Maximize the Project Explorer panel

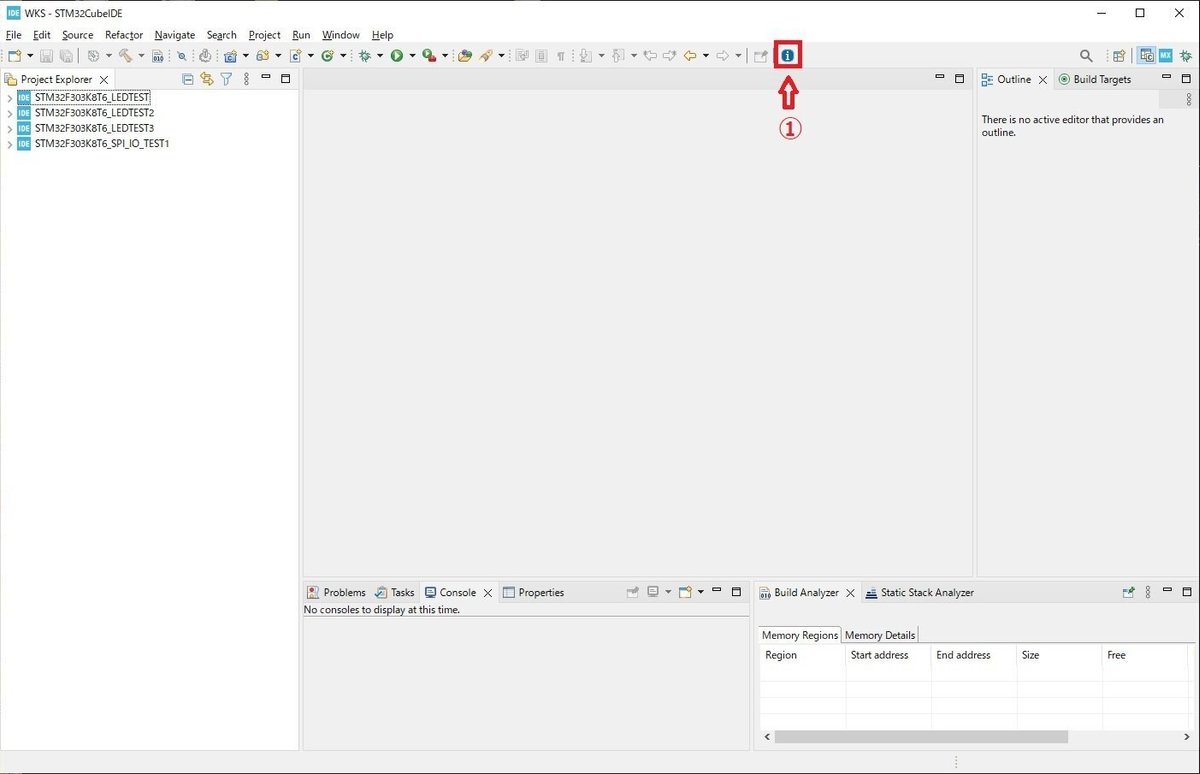point(285,79)
